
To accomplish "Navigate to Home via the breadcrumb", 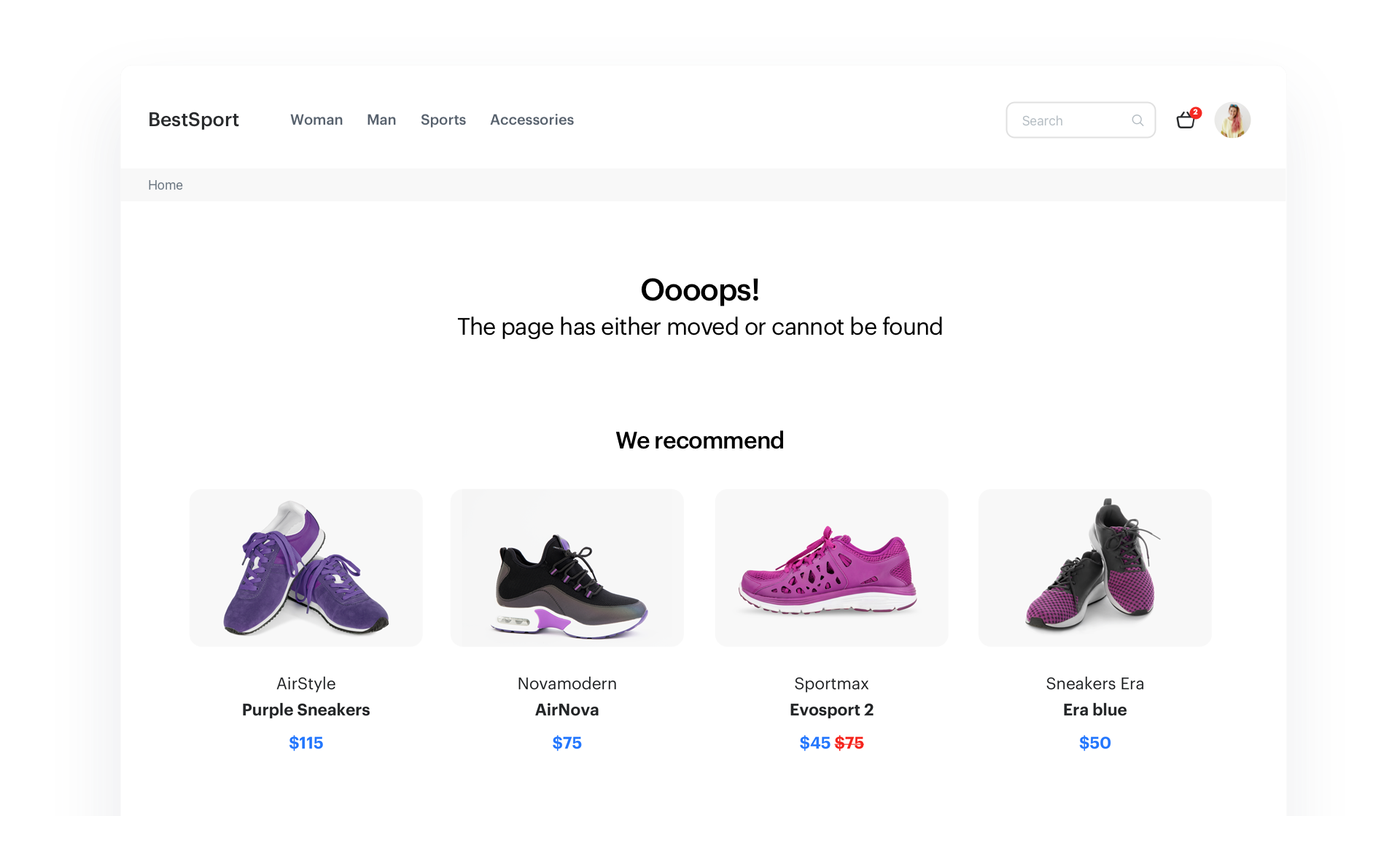I will (165, 185).
